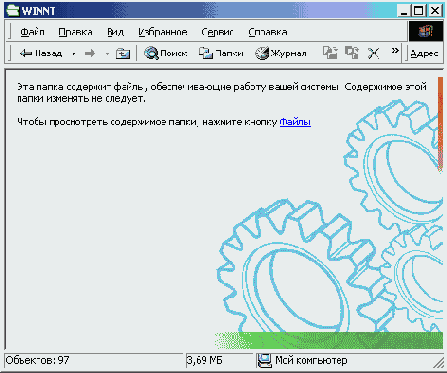Expand the toolbar overflow chevron
Image resolution: width=447 pixels, height=373 pixels.
395,51
